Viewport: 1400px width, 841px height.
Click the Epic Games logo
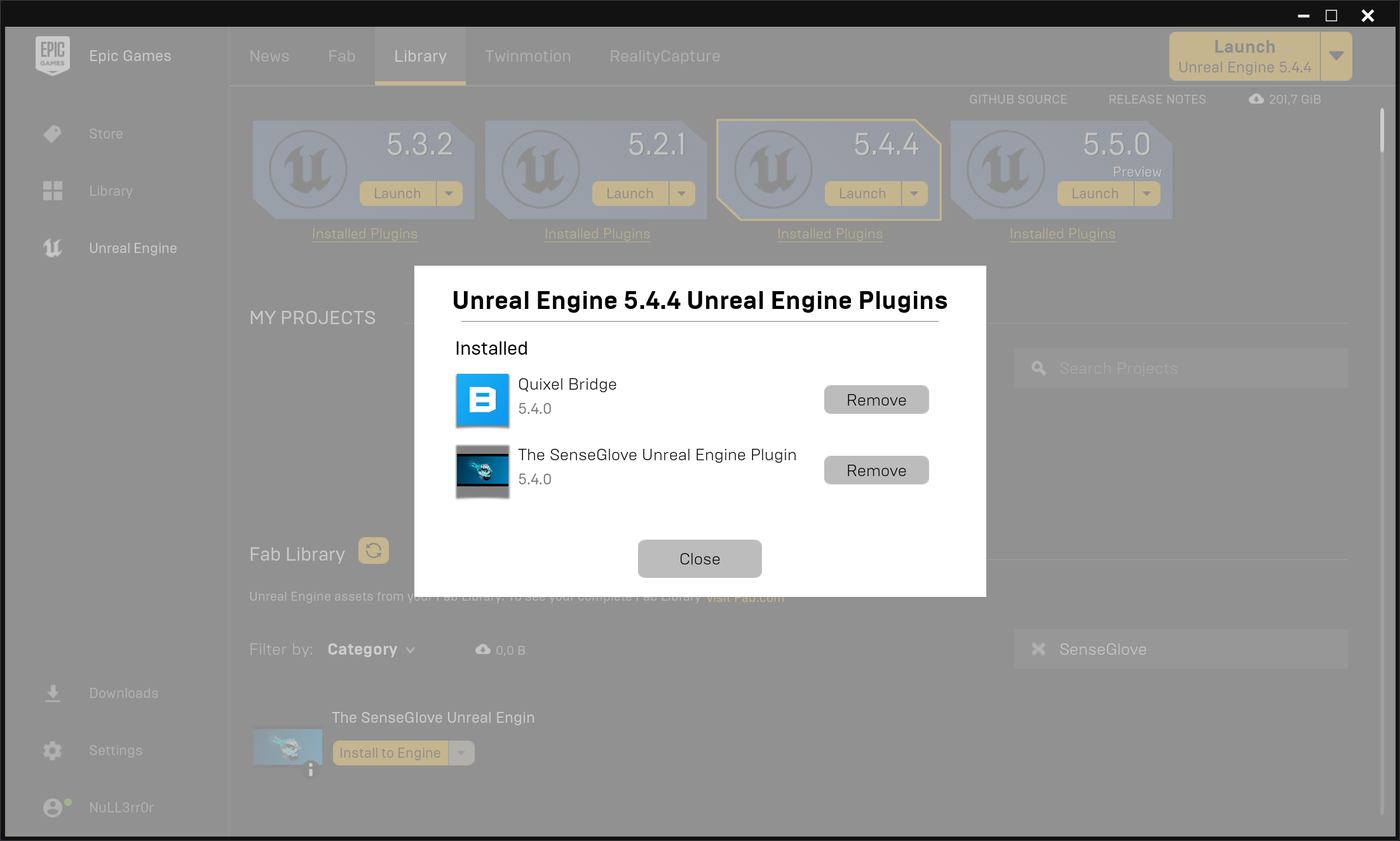(53, 55)
